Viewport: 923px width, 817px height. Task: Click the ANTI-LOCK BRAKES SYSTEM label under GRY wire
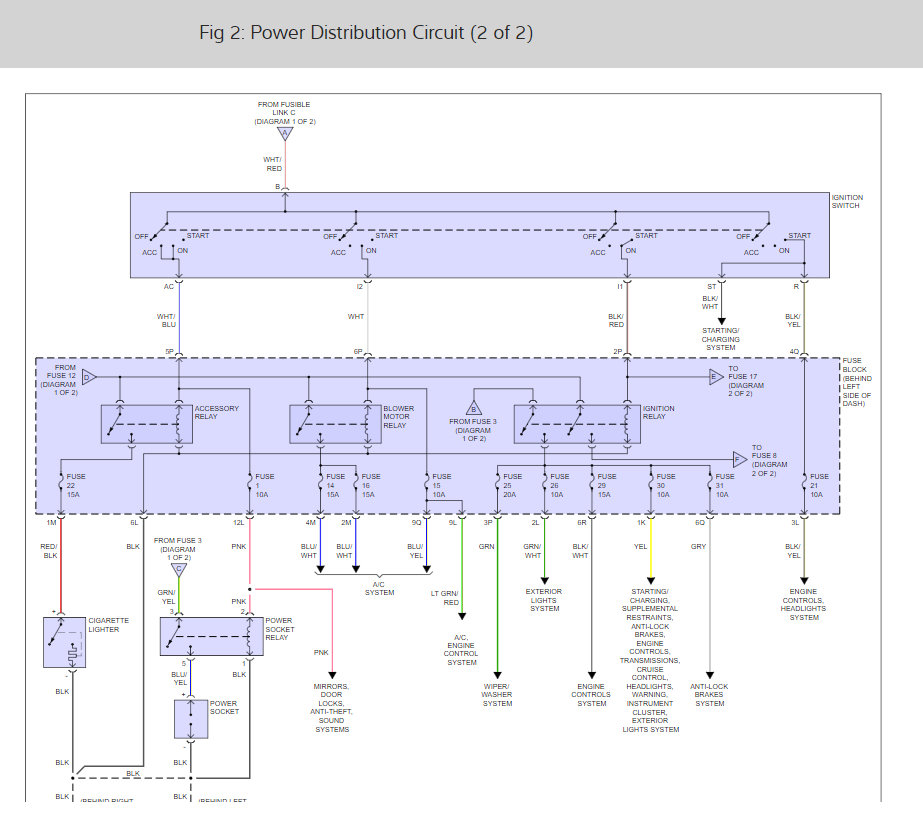[x=709, y=695]
